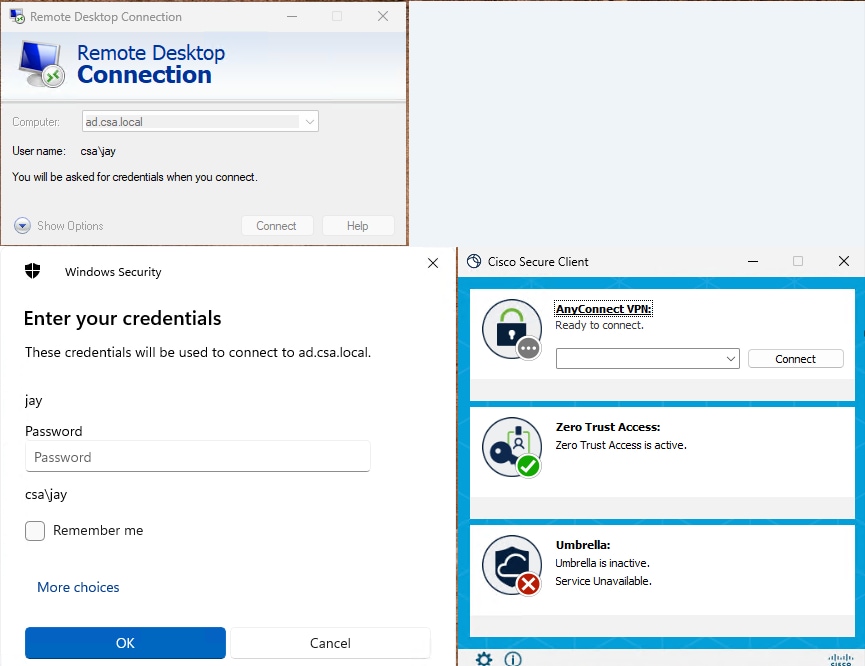This screenshot has width=865, height=666.
Task: Click Connect in the AnyConnect VPN panel
Action: pos(795,359)
